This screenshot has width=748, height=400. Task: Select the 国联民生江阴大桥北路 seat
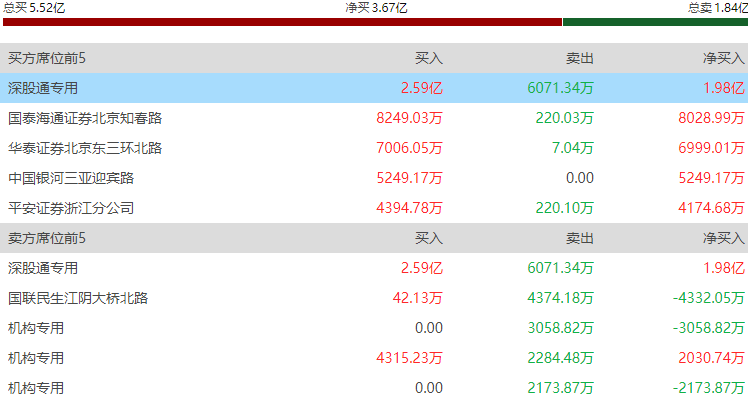coord(78,298)
